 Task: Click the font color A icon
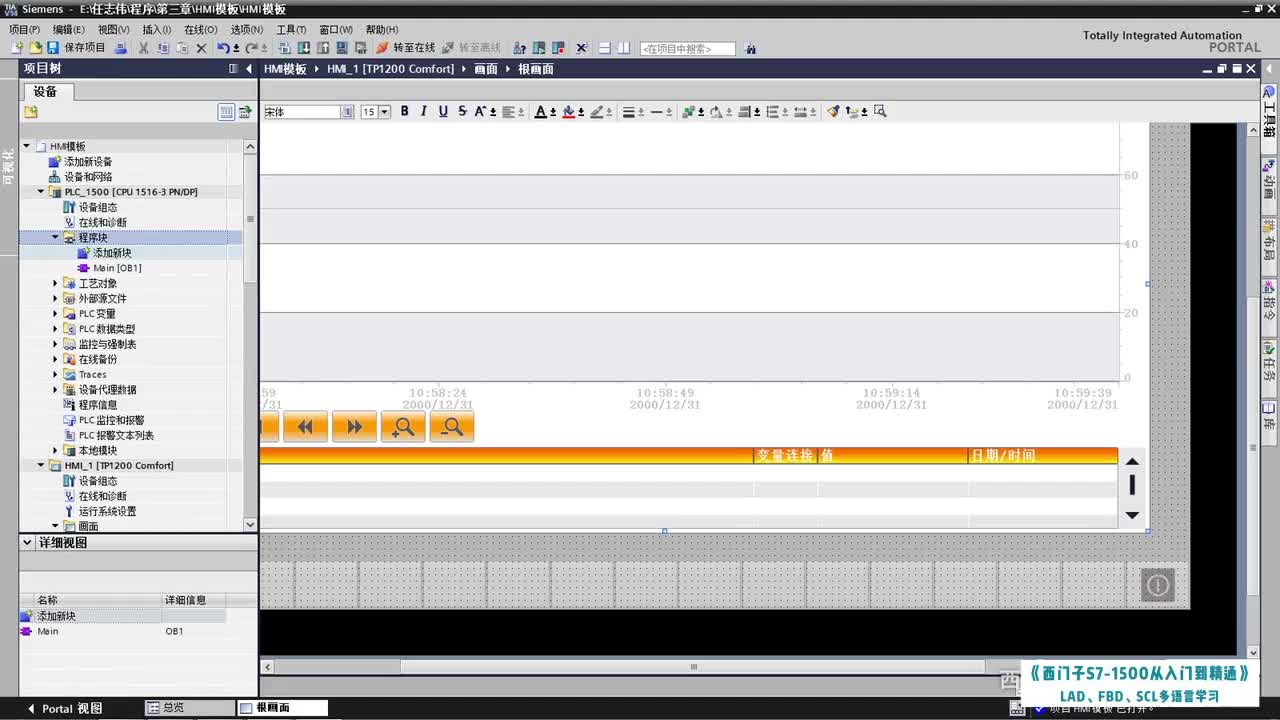[x=540, y=111]
